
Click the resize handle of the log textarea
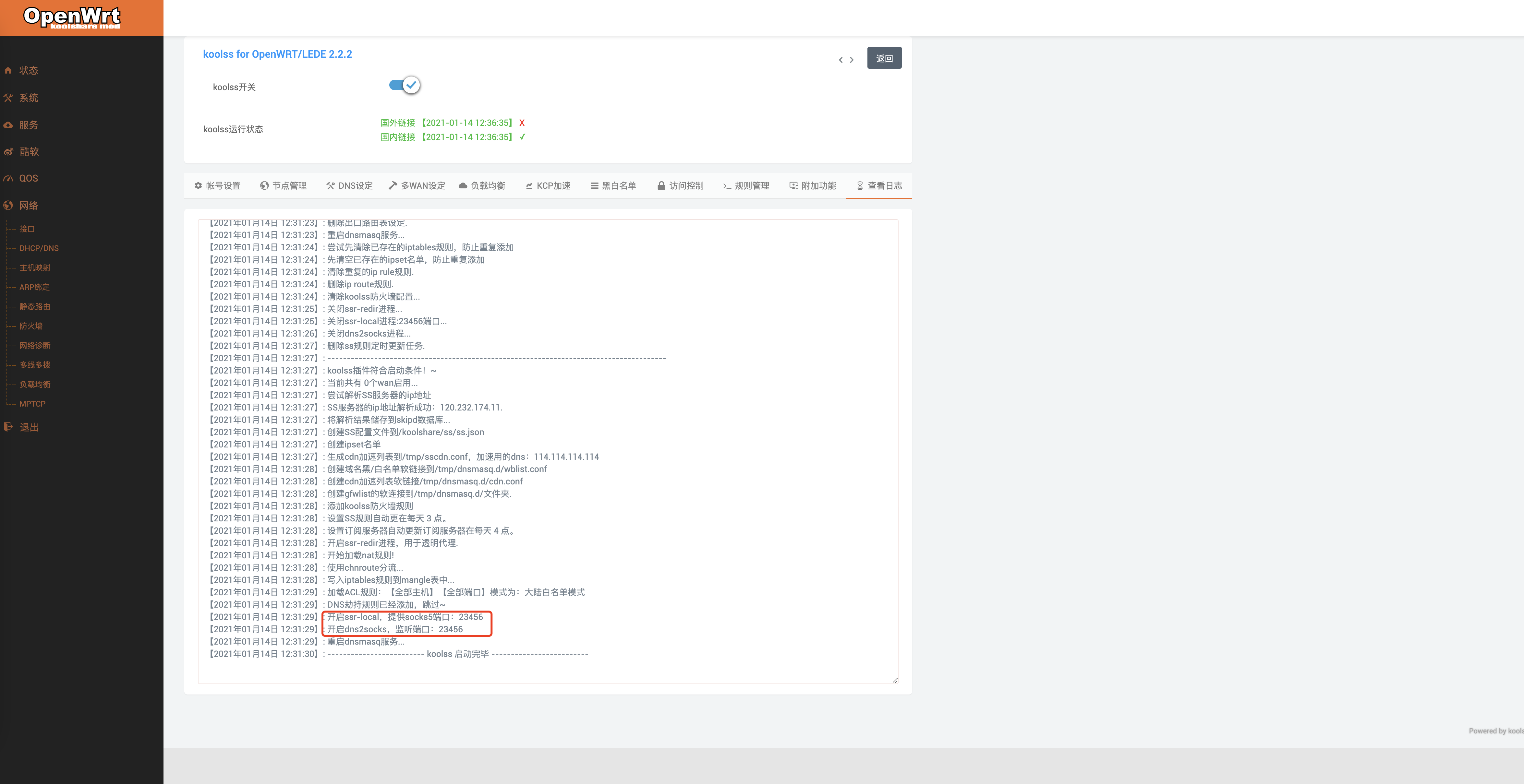click(x=895, y=680)
